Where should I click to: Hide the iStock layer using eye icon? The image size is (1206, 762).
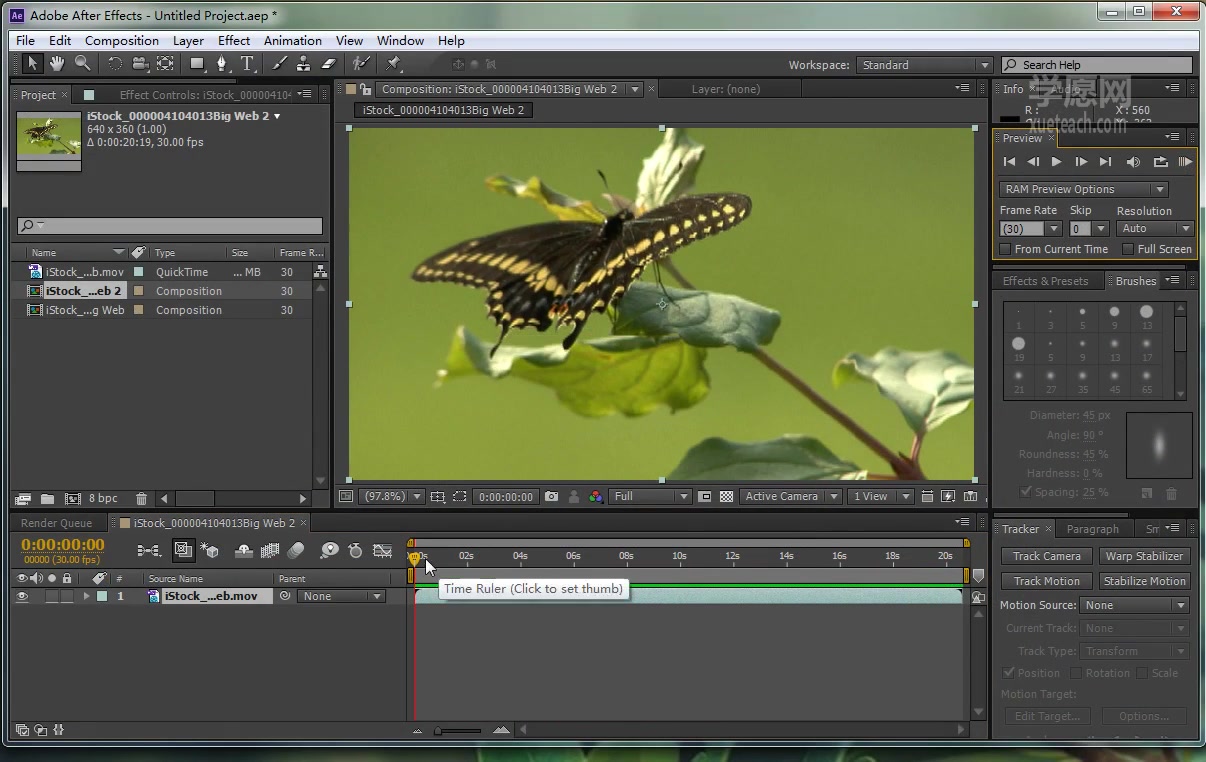point(22,596)
